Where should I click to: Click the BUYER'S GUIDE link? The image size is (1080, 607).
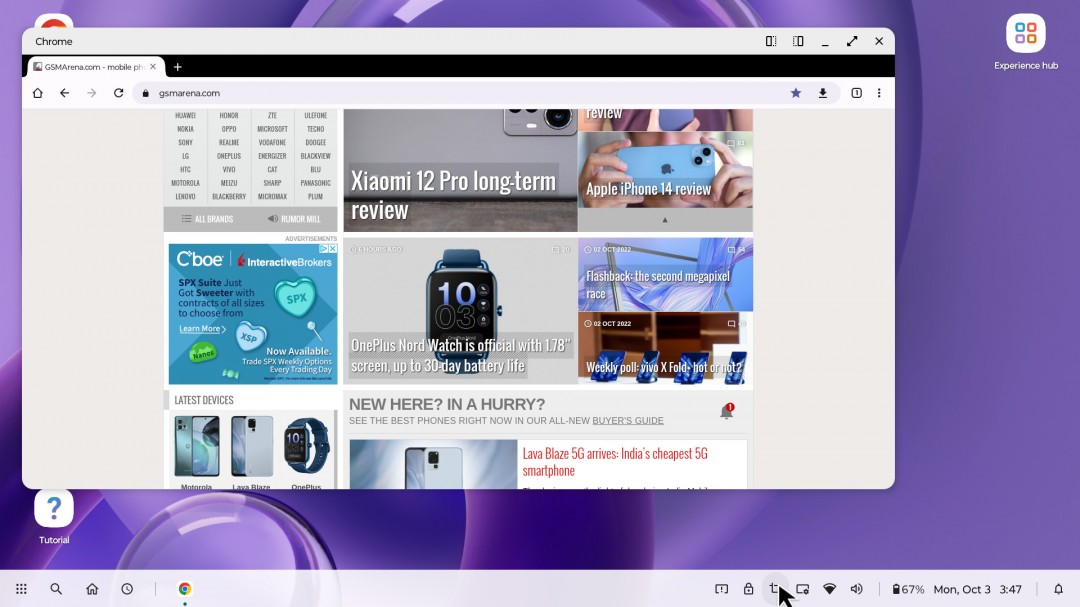627,420
